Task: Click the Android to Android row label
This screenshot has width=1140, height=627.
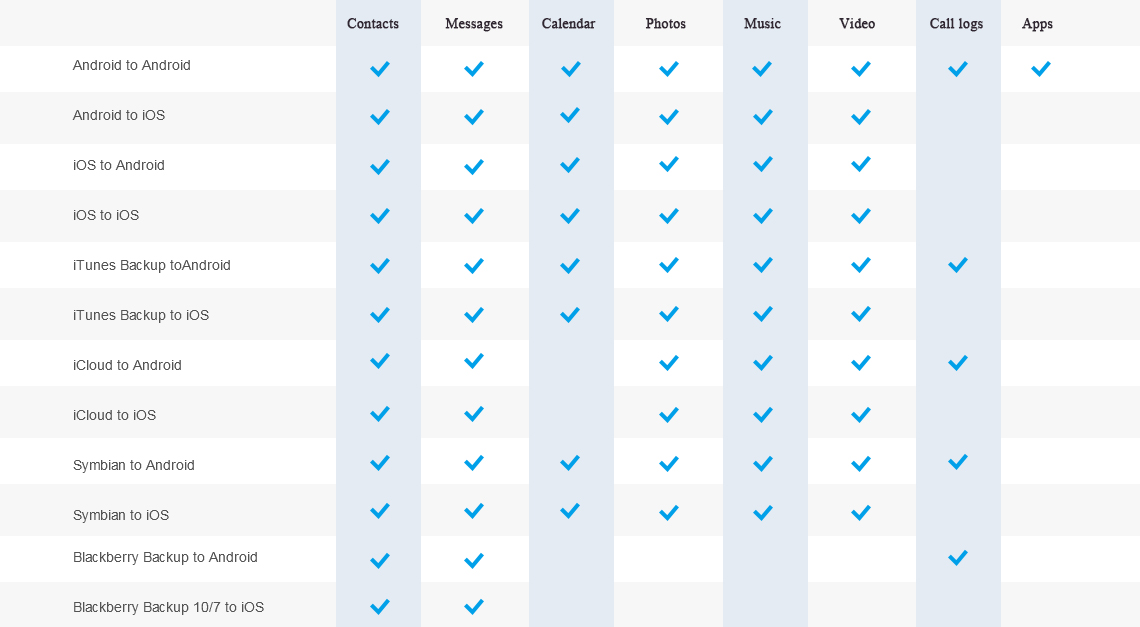Action: point(132,65)
